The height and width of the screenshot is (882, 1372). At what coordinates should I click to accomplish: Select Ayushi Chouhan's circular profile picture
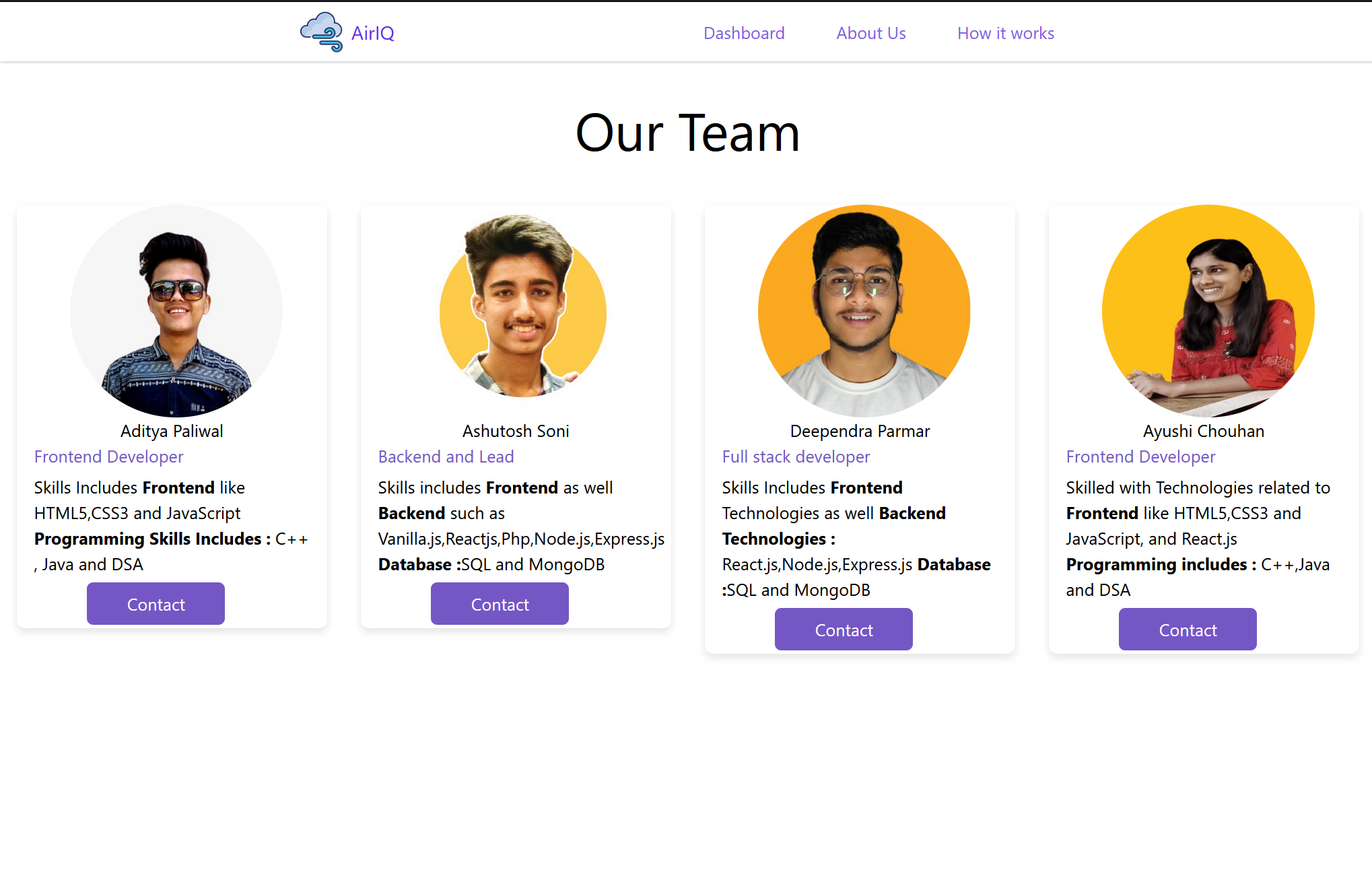[x=1208, y=311]
